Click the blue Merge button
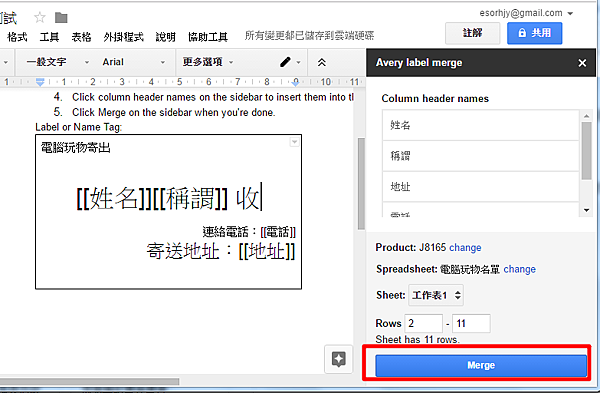 click(x=481, y=365)
